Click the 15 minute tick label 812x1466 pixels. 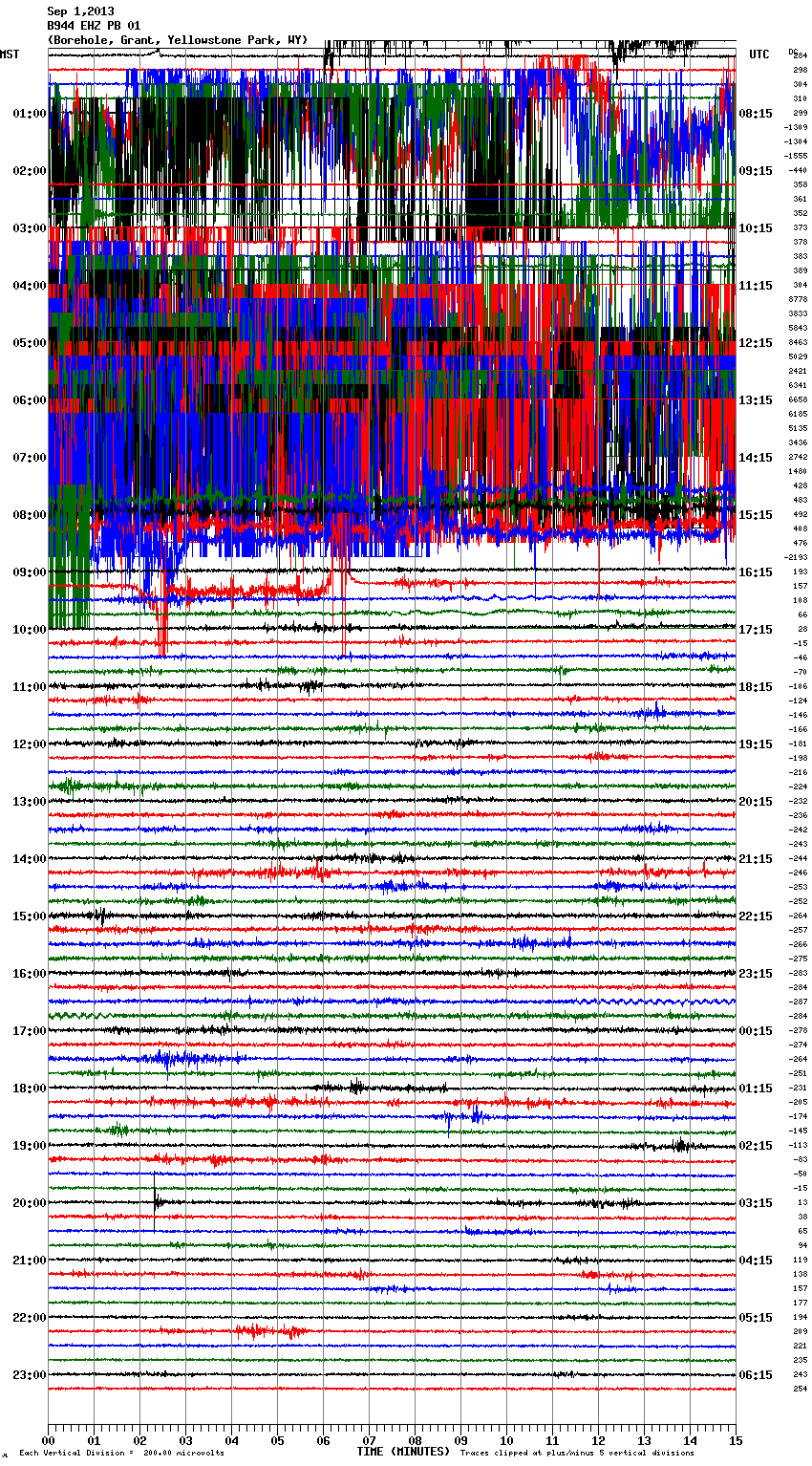pos(736,1440)
